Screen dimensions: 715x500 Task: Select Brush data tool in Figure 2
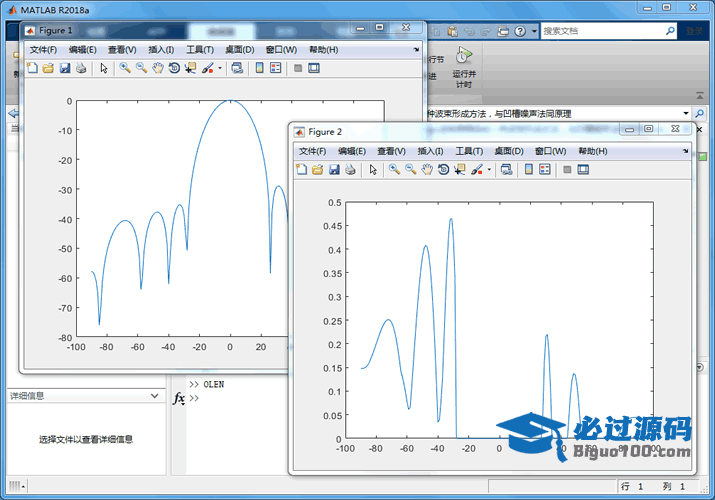click(477, 170)
